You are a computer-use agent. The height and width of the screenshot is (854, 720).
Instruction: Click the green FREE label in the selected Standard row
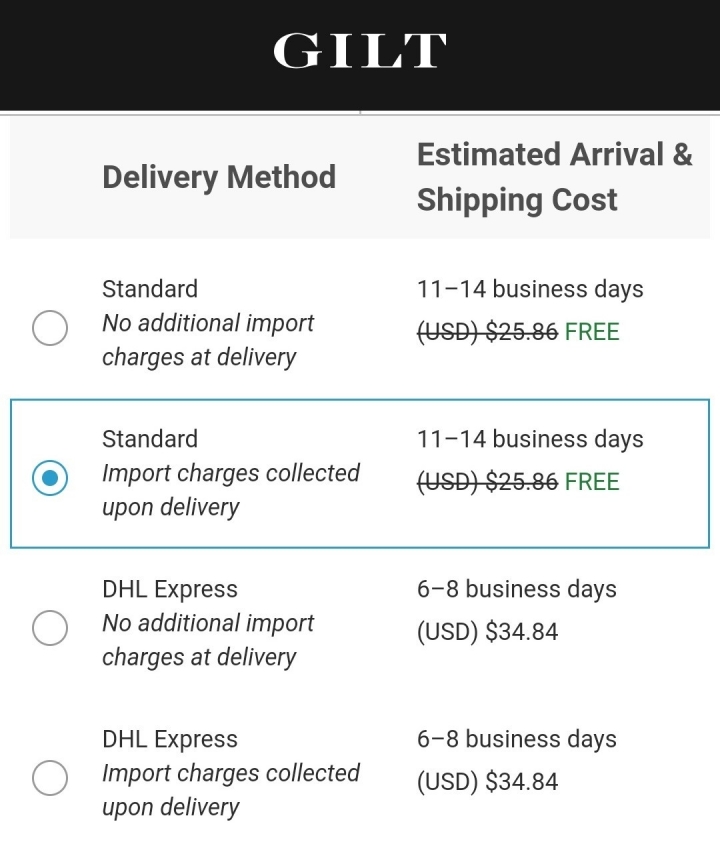click(x=592, y=481)
